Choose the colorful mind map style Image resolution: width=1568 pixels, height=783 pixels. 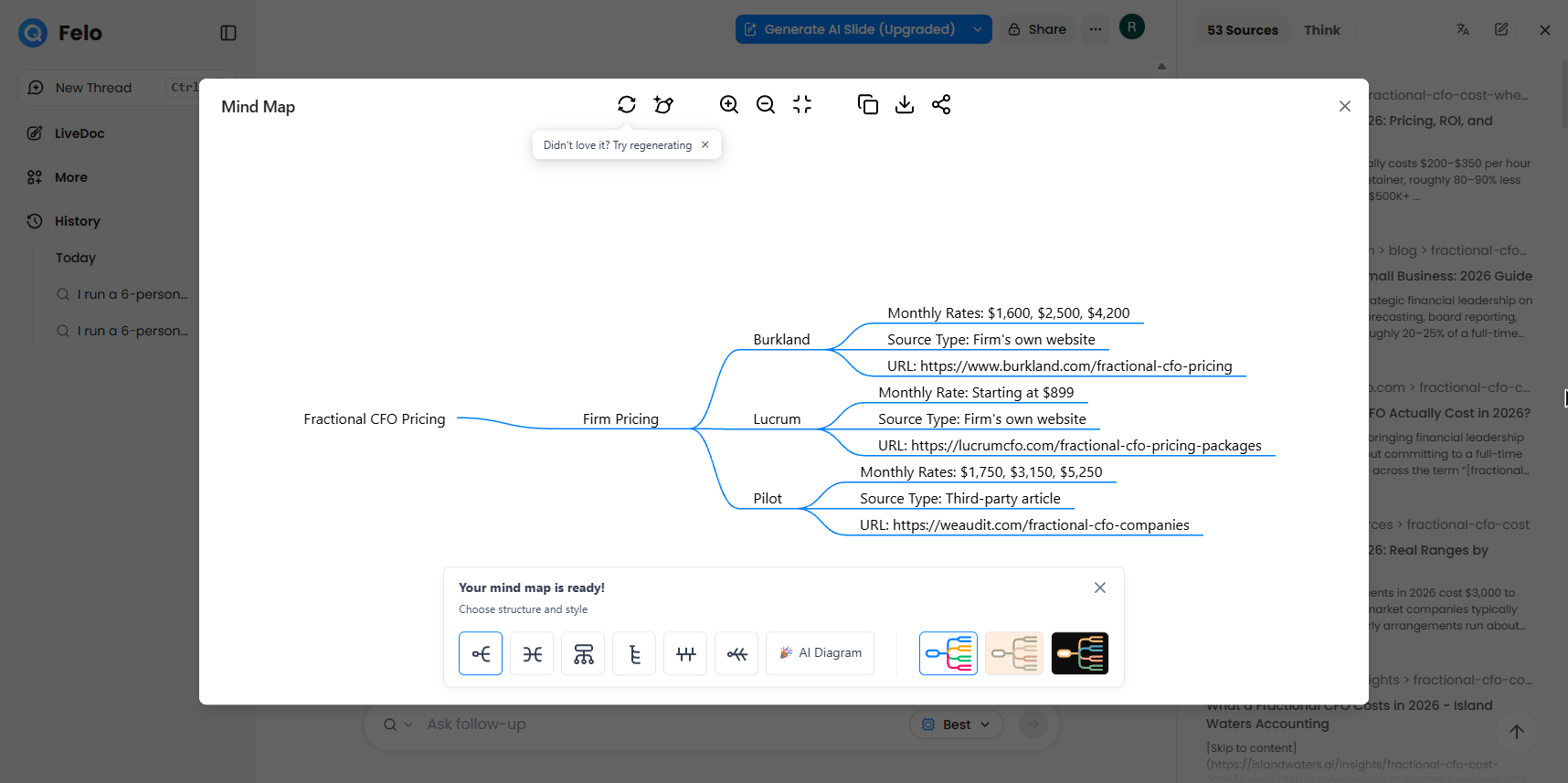(948, 653)
